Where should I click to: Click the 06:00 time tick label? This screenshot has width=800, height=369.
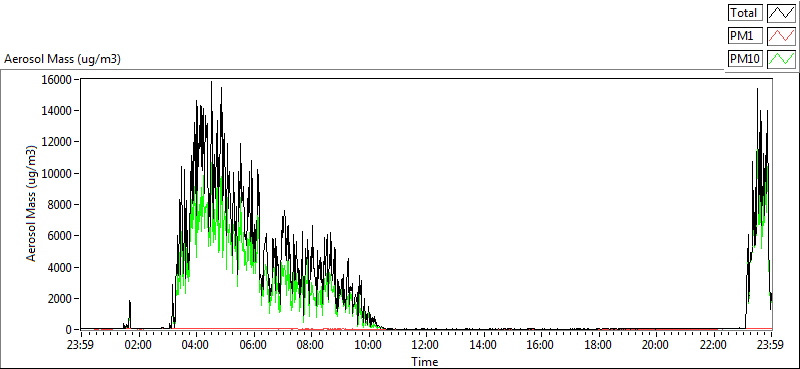[253, 344]
